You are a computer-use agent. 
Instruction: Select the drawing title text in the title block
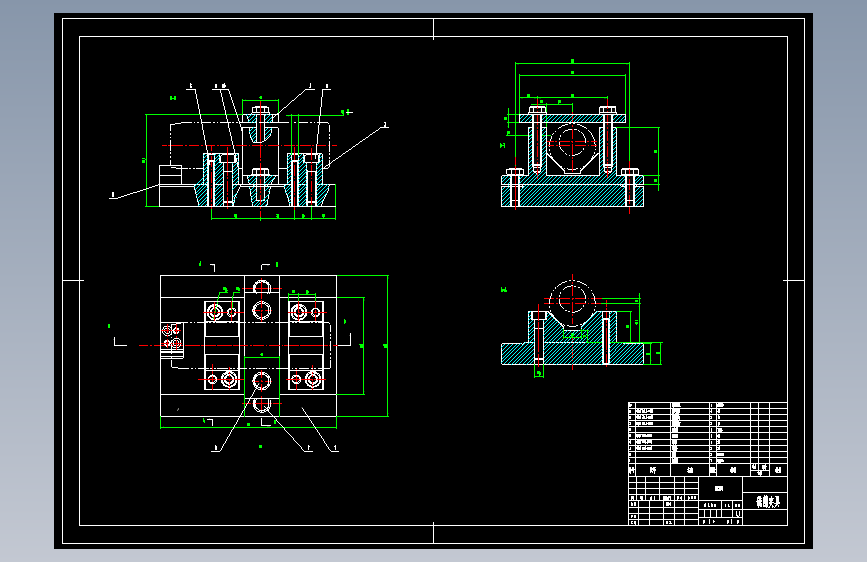tap(767, 502)
